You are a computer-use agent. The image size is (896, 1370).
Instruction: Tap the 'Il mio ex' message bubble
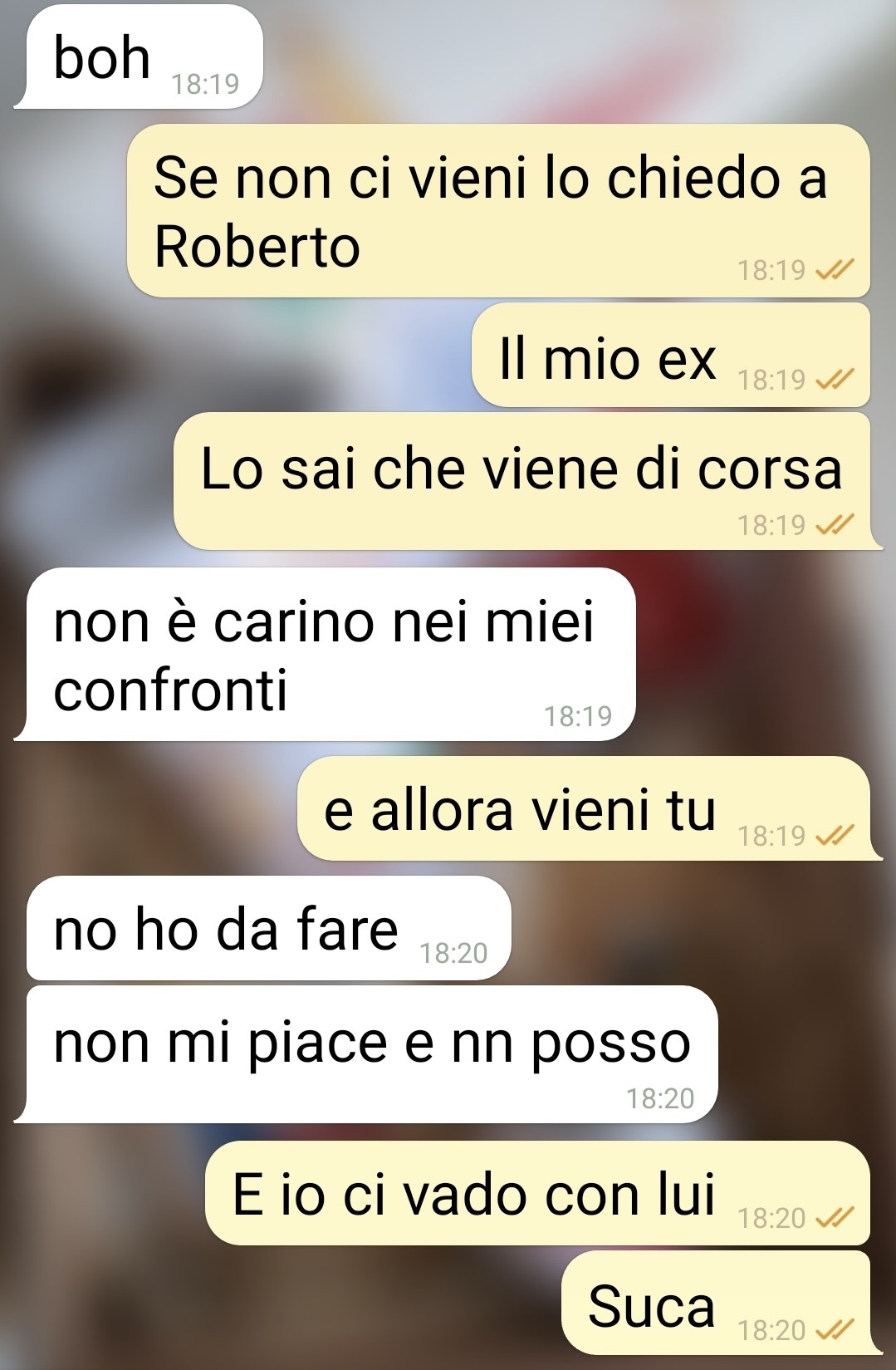point(671,356)
